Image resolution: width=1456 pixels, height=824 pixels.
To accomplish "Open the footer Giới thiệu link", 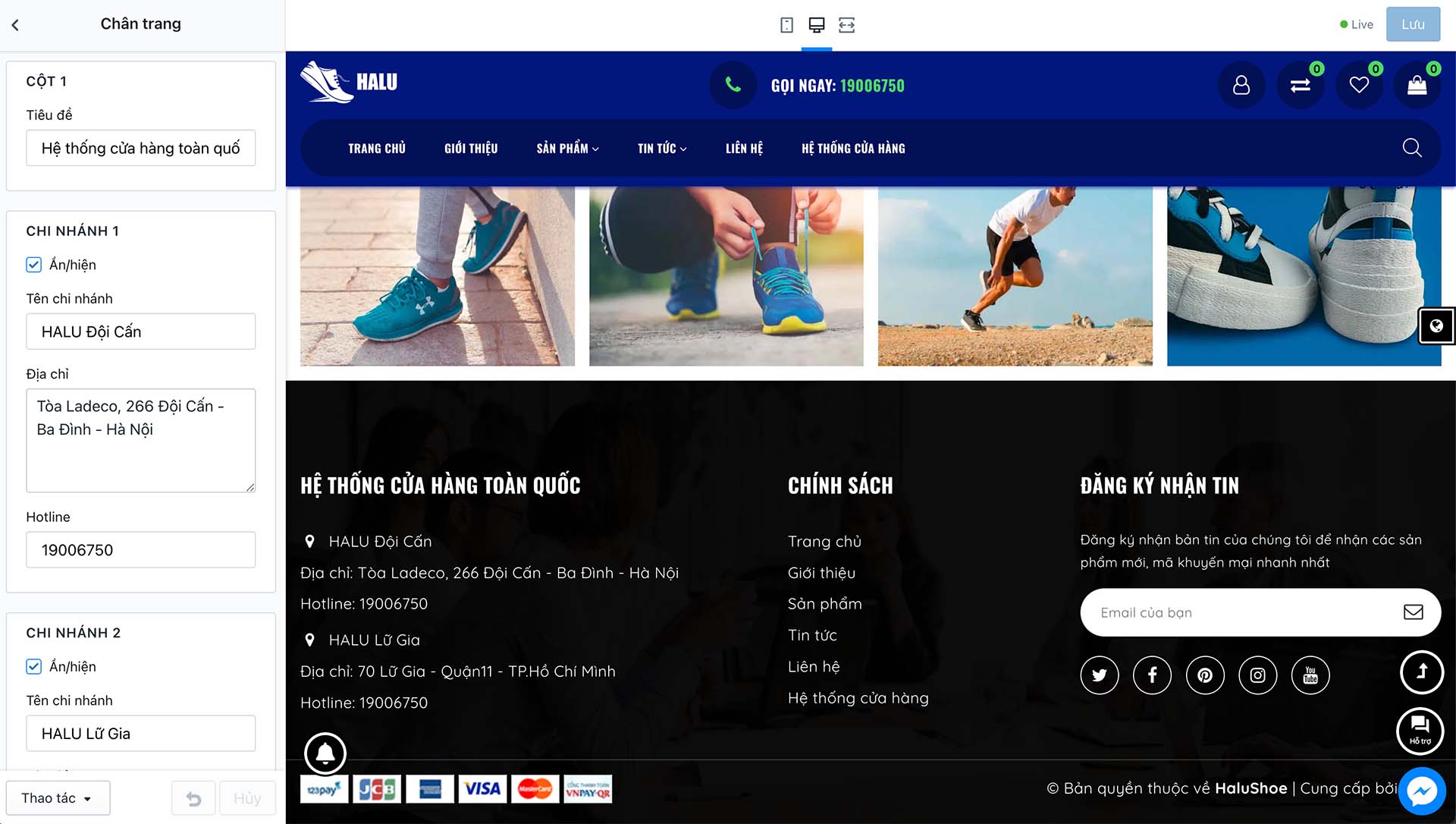I will point(821,573).
